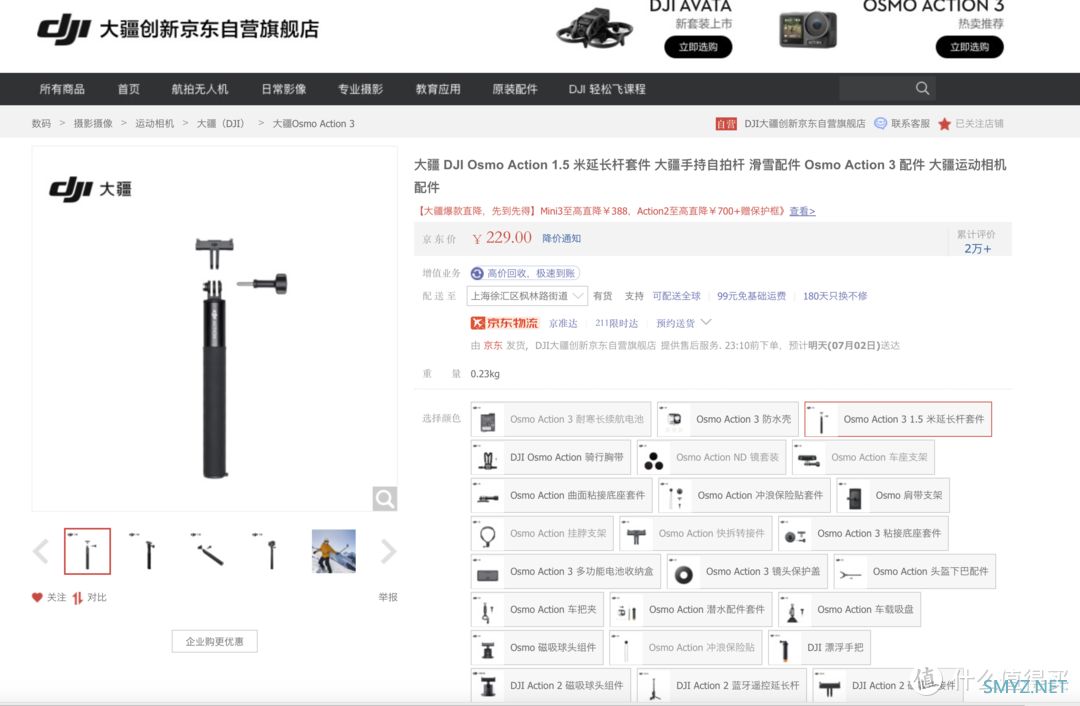The image size is (1080, 706).
Task: Open DJI 轻松飞课程 menu
Action: pos(607,89)
